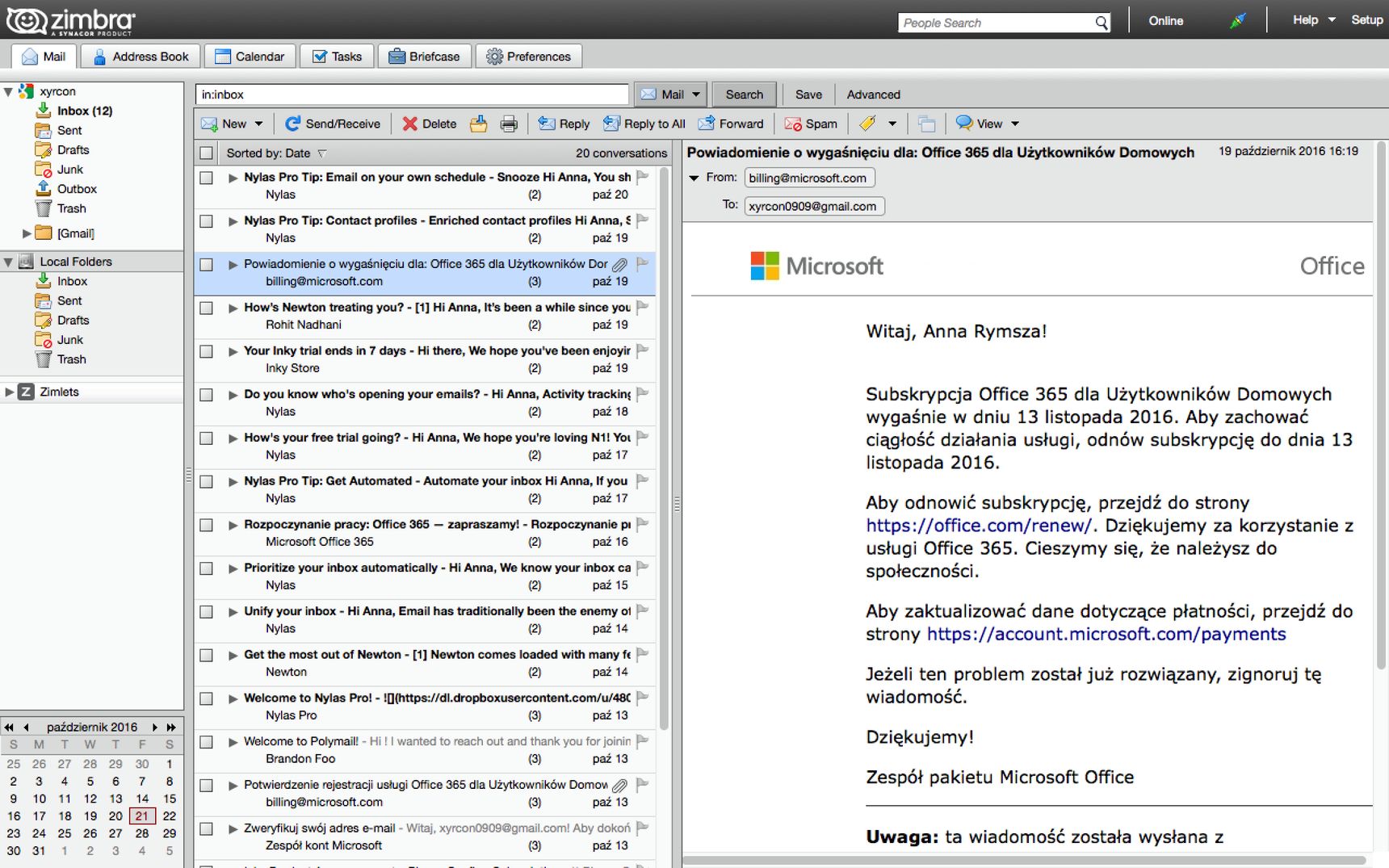Check the Nylas Pro Tip: Contact profiles message
This screenshot has width=1389, height=868.
point(207,221)
